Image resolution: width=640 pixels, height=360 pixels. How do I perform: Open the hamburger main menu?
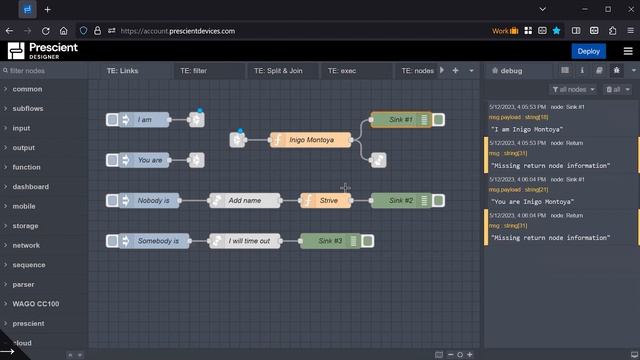tap(628, 51)
